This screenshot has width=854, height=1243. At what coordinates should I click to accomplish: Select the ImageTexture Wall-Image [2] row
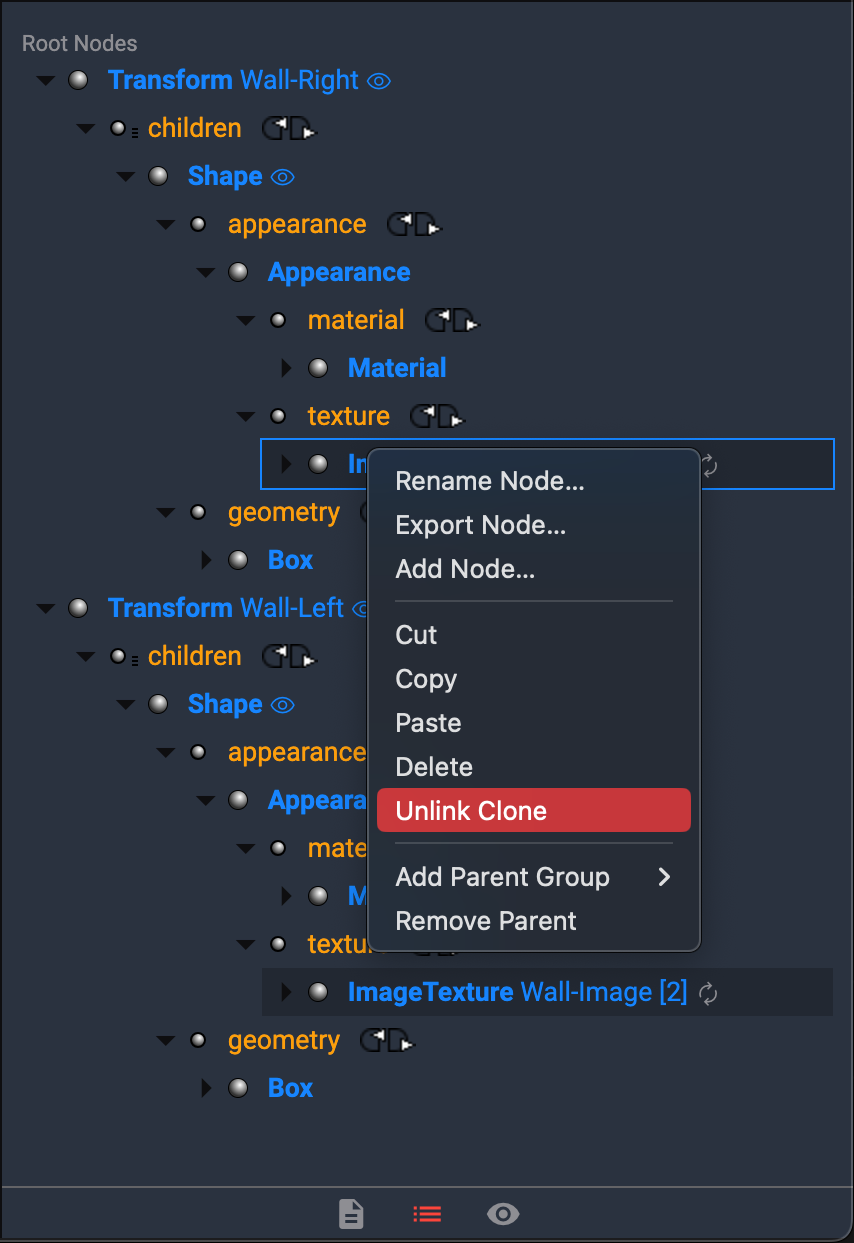[517, 993]
